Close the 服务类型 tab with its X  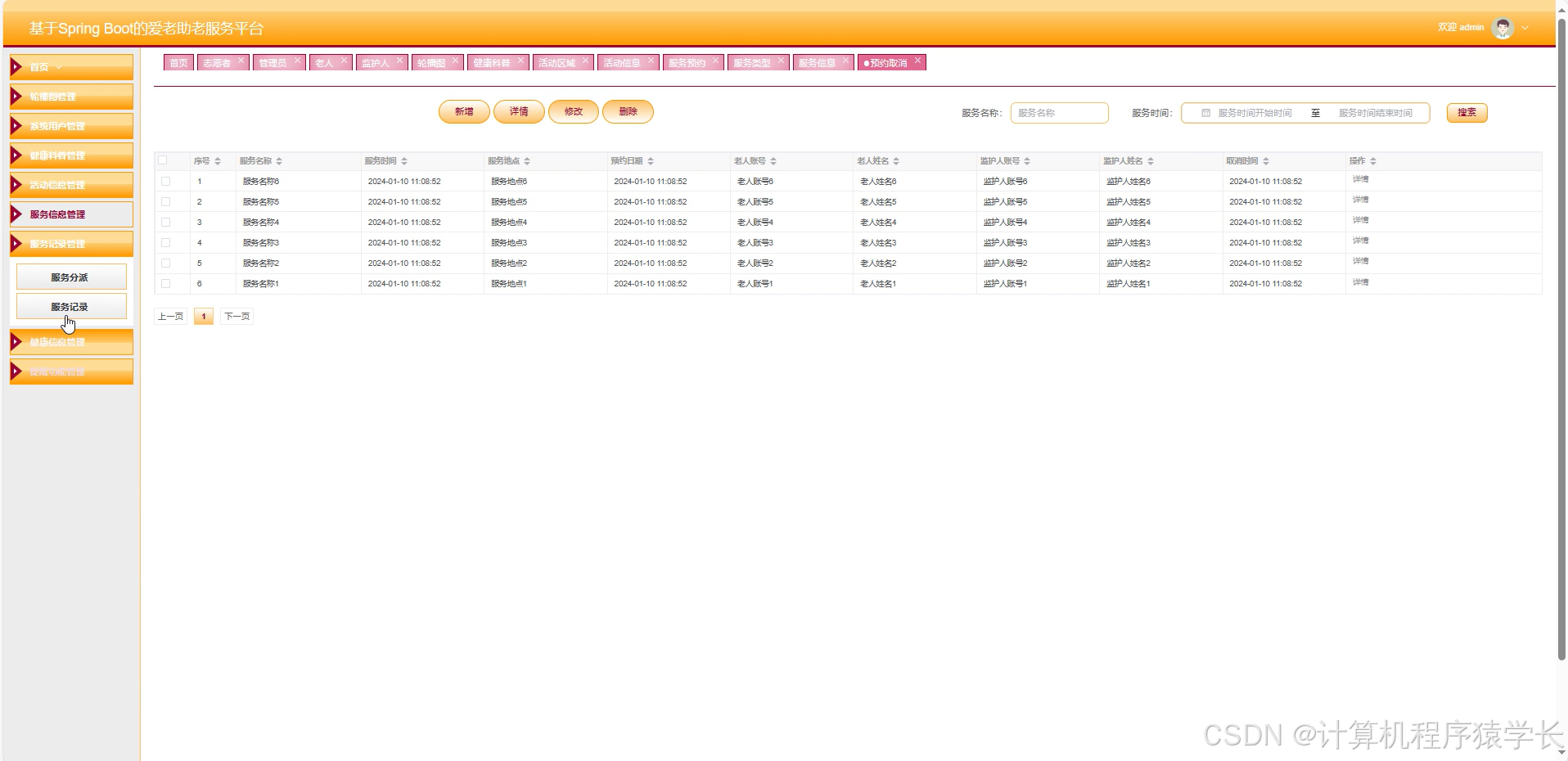(x=781, y=61)
